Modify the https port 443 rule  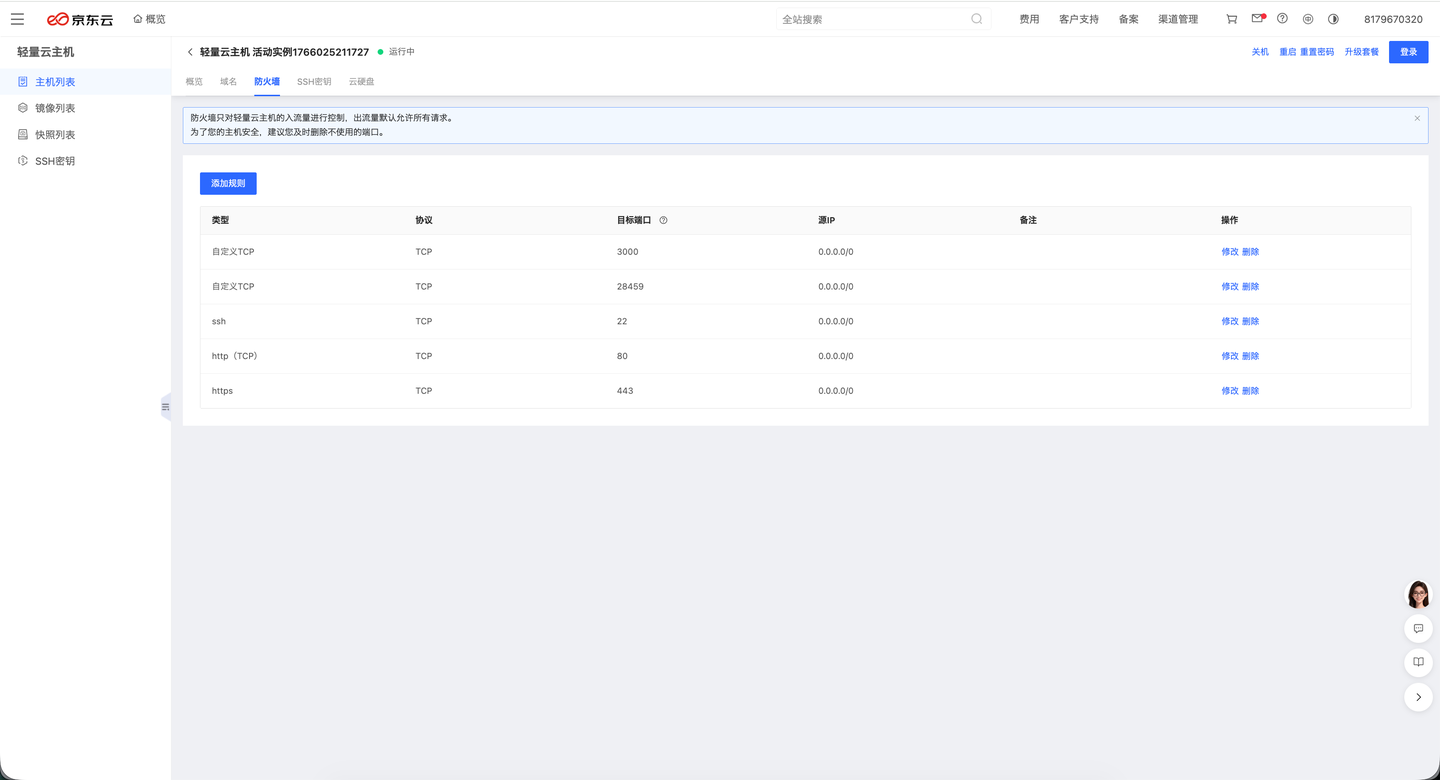1230,391
